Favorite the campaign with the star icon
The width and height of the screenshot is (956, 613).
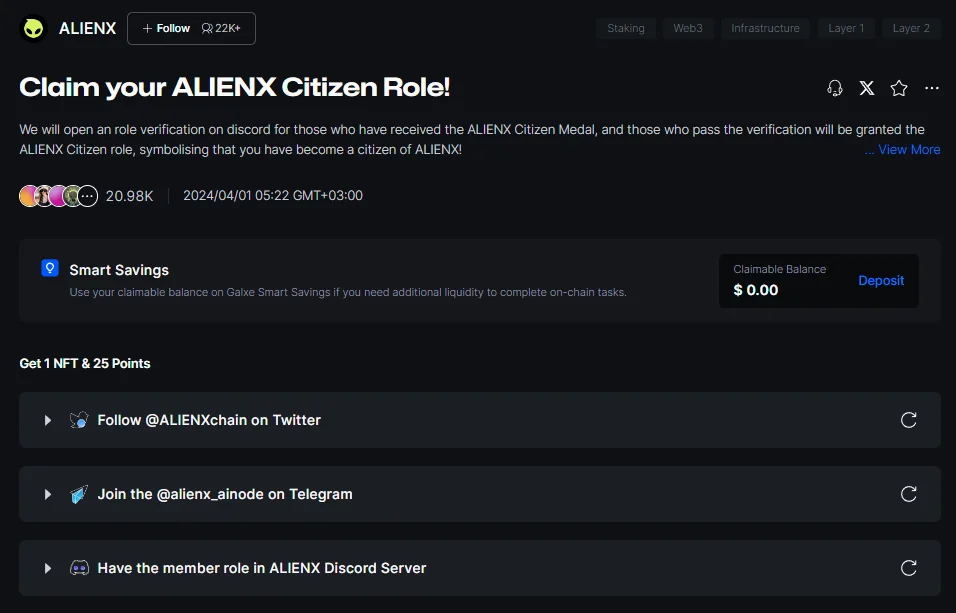click(899, 88)
